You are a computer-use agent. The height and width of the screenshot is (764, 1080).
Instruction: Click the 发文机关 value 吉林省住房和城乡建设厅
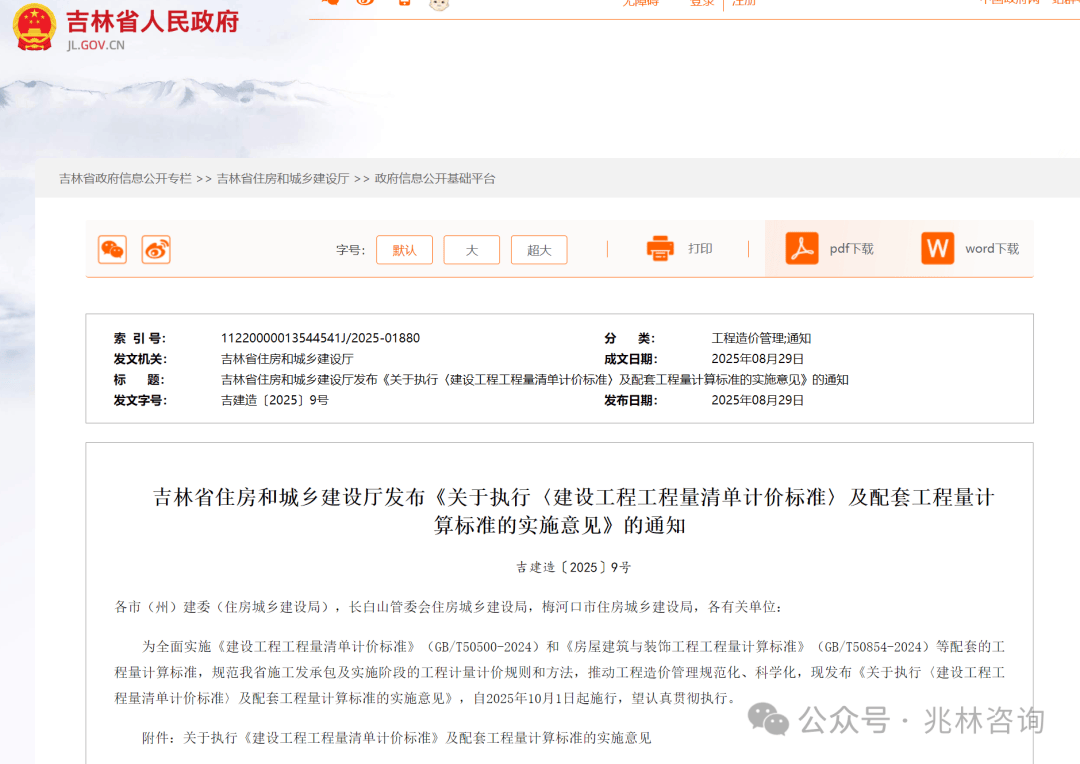point(287,359)
